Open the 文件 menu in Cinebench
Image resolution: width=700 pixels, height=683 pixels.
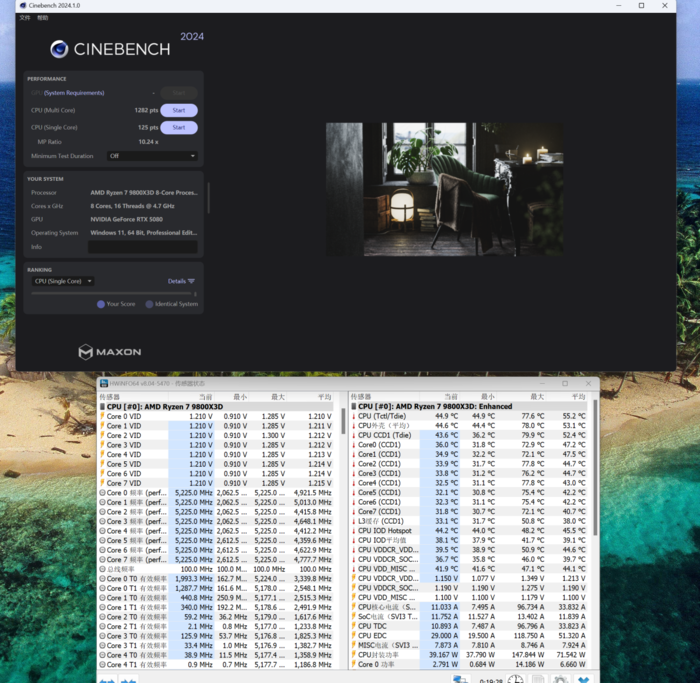coord(25,18)
